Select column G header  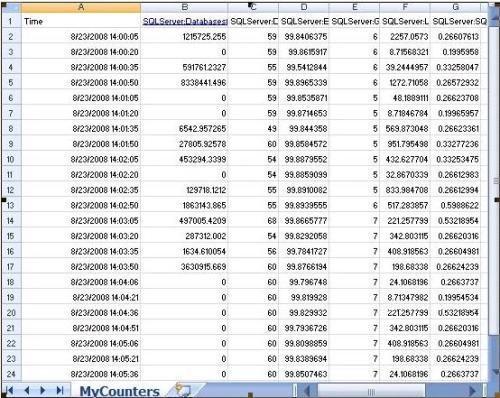pyautogui.click(x=455, y=8)
